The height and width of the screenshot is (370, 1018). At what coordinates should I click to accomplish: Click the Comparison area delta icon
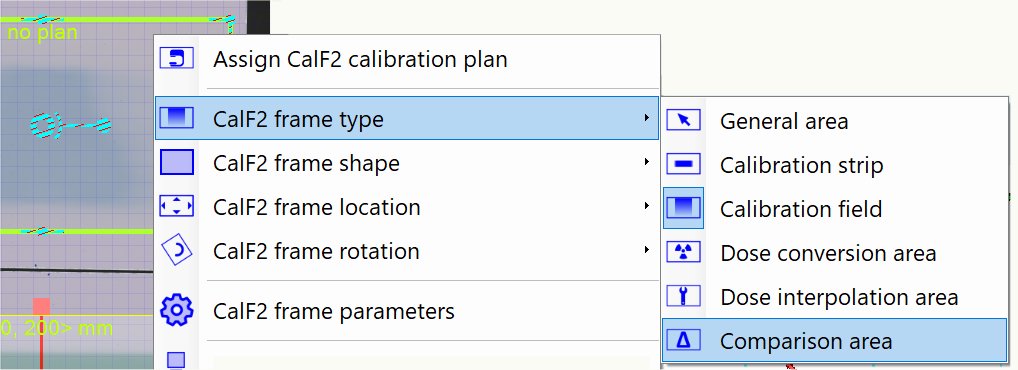pyautogui.click(x=684, y=340)
